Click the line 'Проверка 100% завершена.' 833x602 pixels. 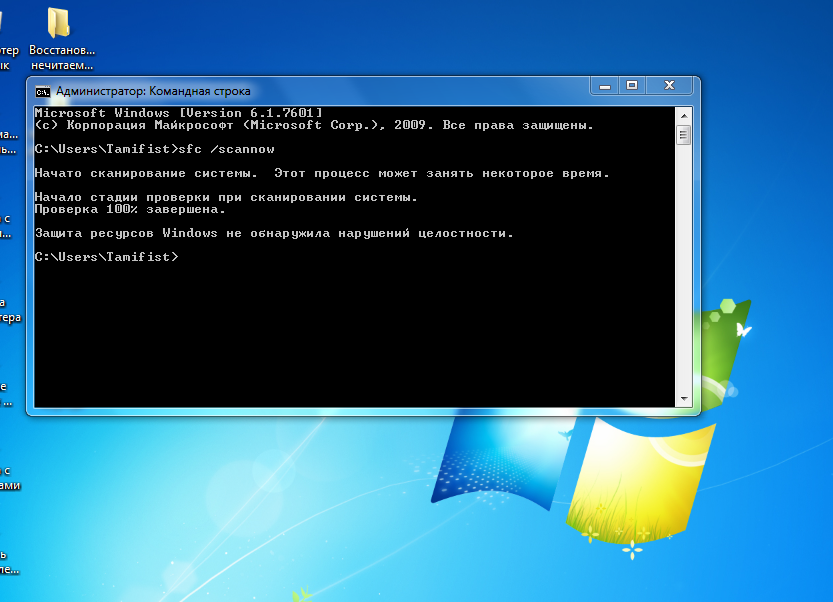coord(130,209)
